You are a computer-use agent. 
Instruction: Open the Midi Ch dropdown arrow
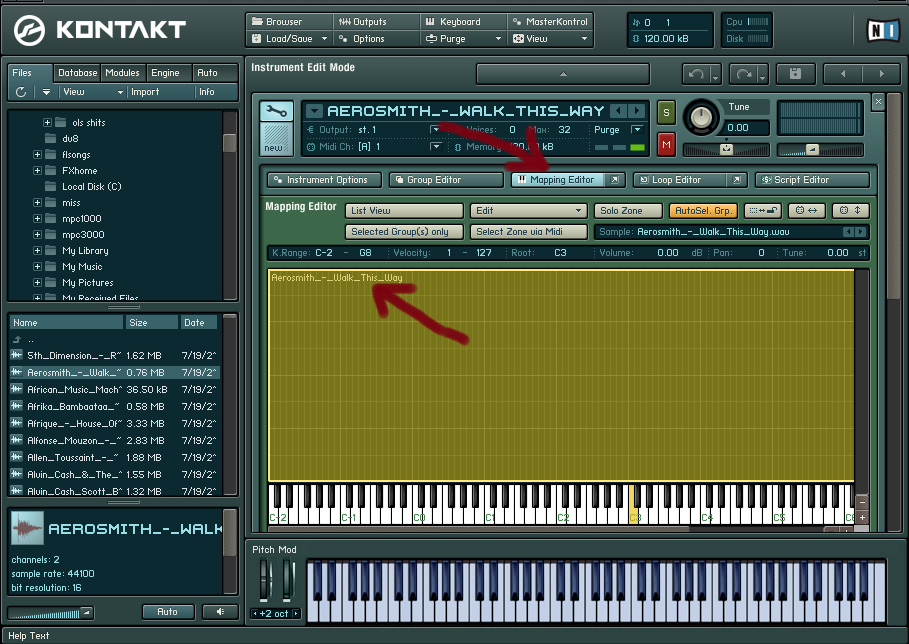click(435, 147)
